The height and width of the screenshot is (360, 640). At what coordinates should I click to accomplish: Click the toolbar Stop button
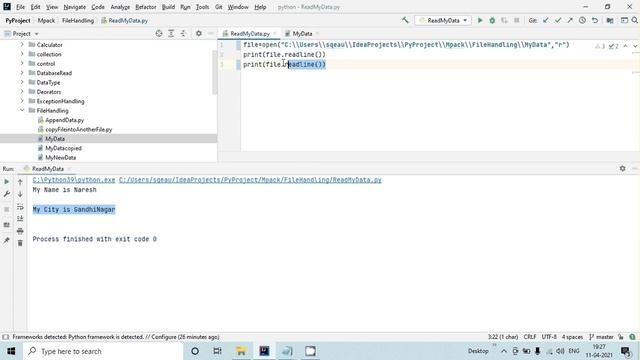(517, 20)
